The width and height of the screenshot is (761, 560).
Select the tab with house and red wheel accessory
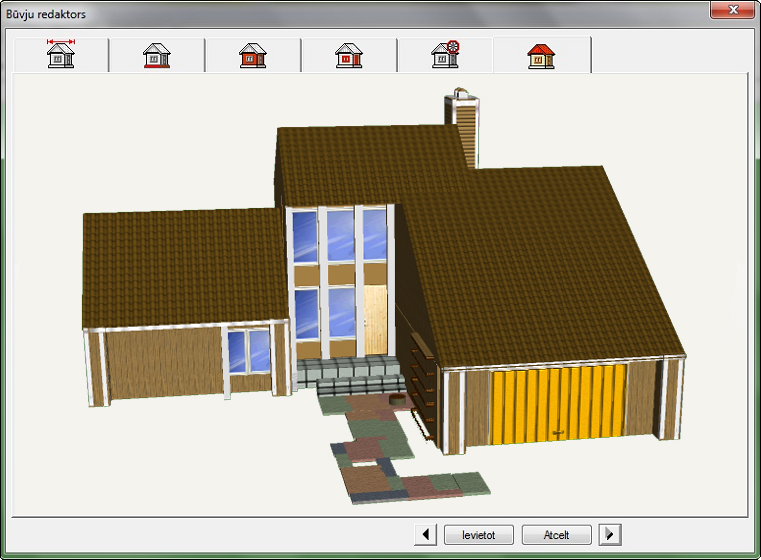point(445,54)
